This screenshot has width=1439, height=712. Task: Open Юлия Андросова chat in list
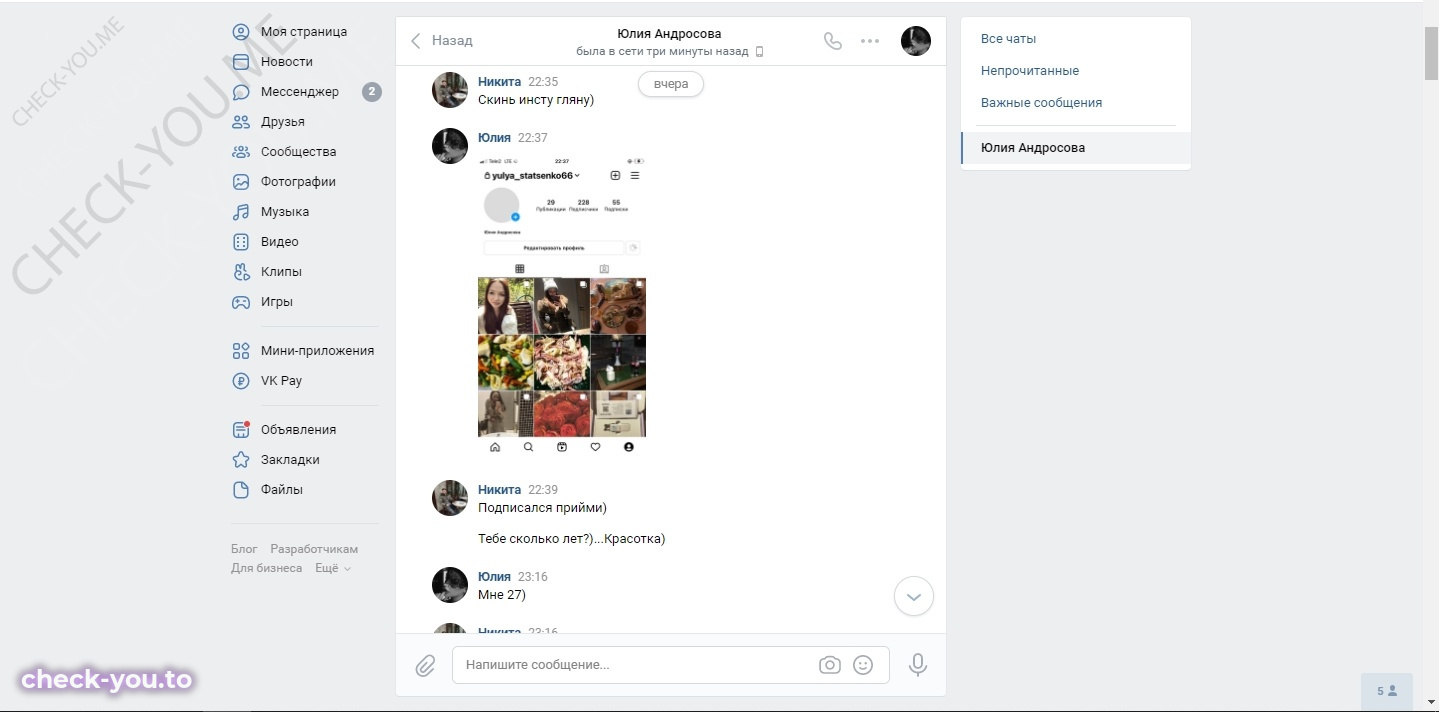tap(1076, 148)
